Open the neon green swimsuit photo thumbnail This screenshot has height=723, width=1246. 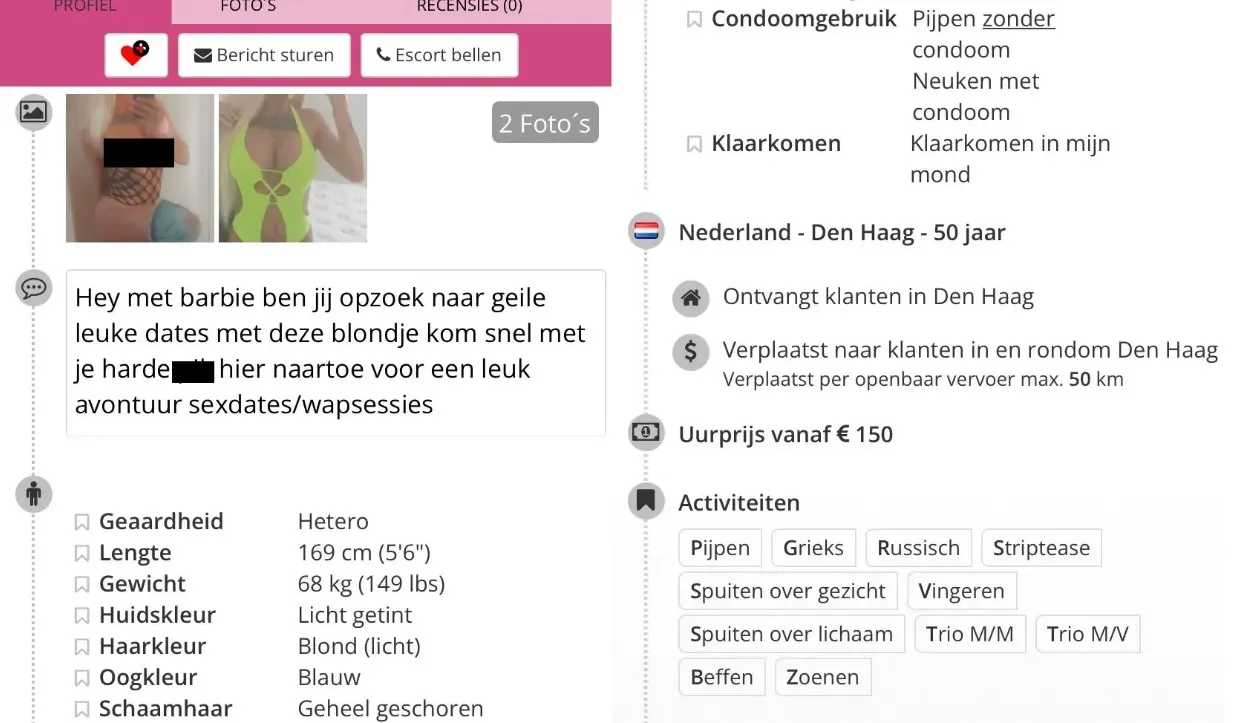(x=293, y=168)
